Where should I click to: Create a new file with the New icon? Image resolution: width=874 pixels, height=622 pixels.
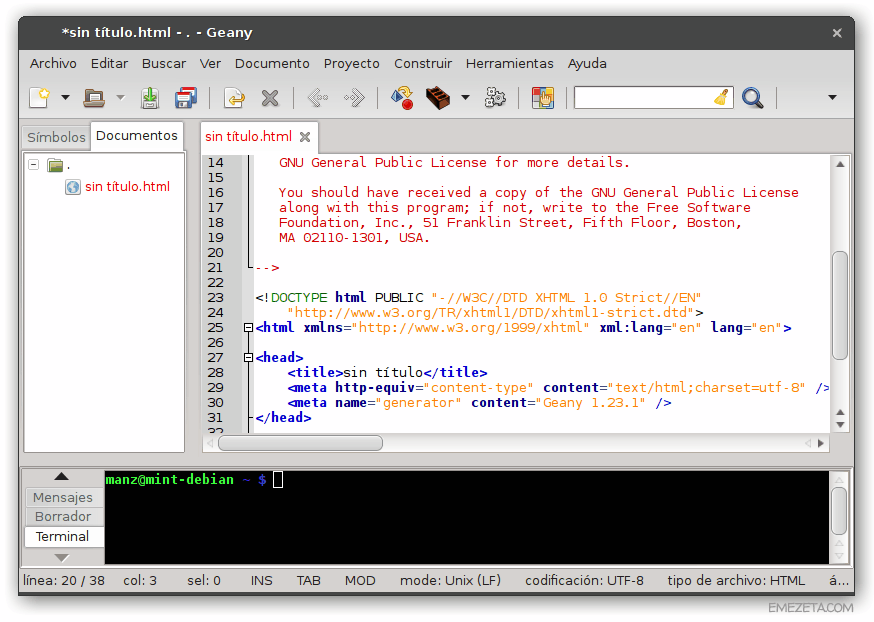(x=40, y=98)
